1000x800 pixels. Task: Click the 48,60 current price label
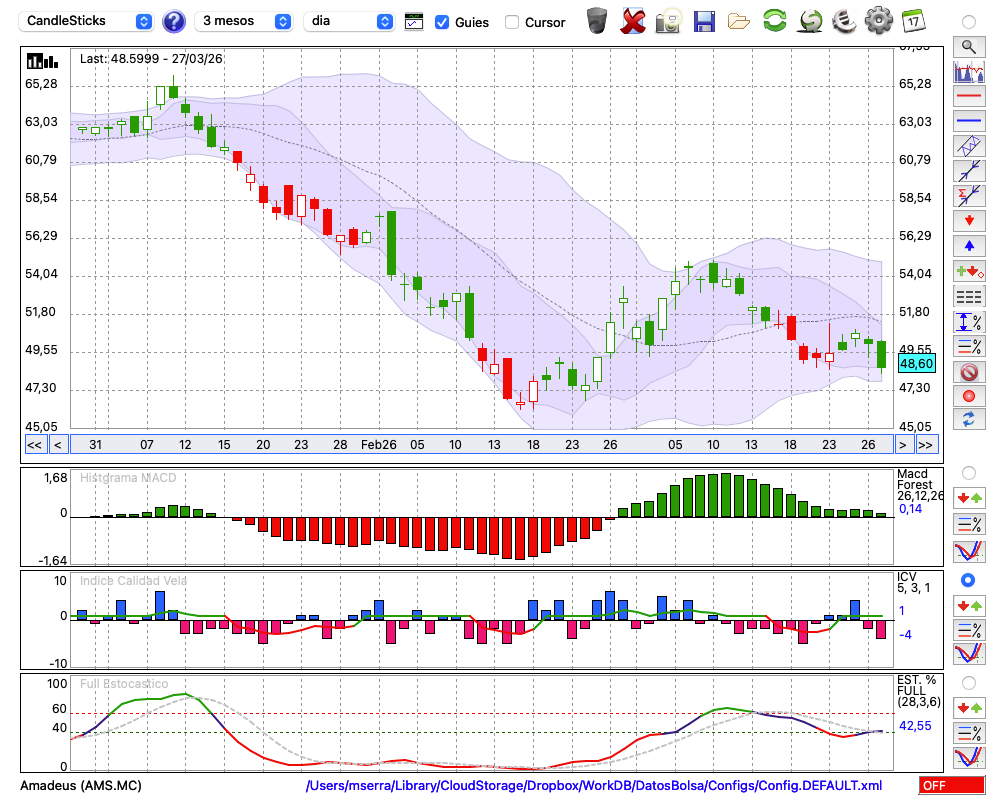click(916, 364)
